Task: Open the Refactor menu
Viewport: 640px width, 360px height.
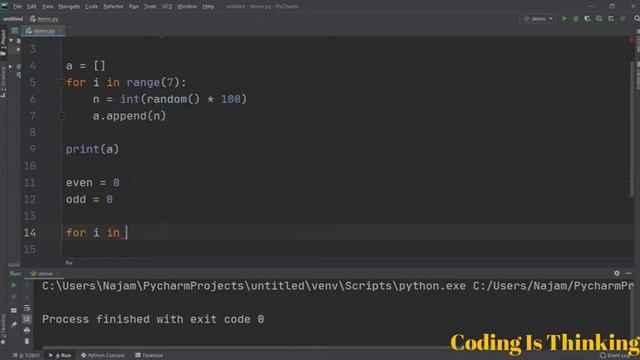Action: [x=113, y=7]
